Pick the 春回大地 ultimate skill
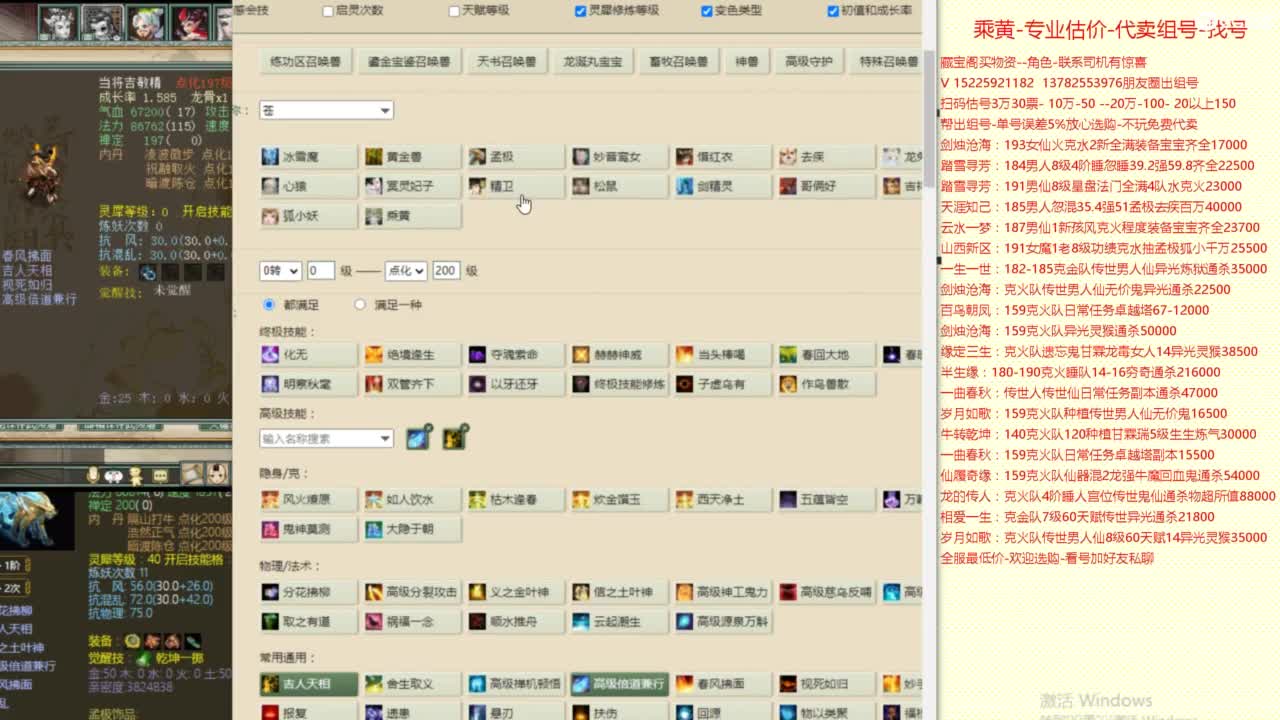Viewport: 1280px width, 720px height. click(825, 355)
